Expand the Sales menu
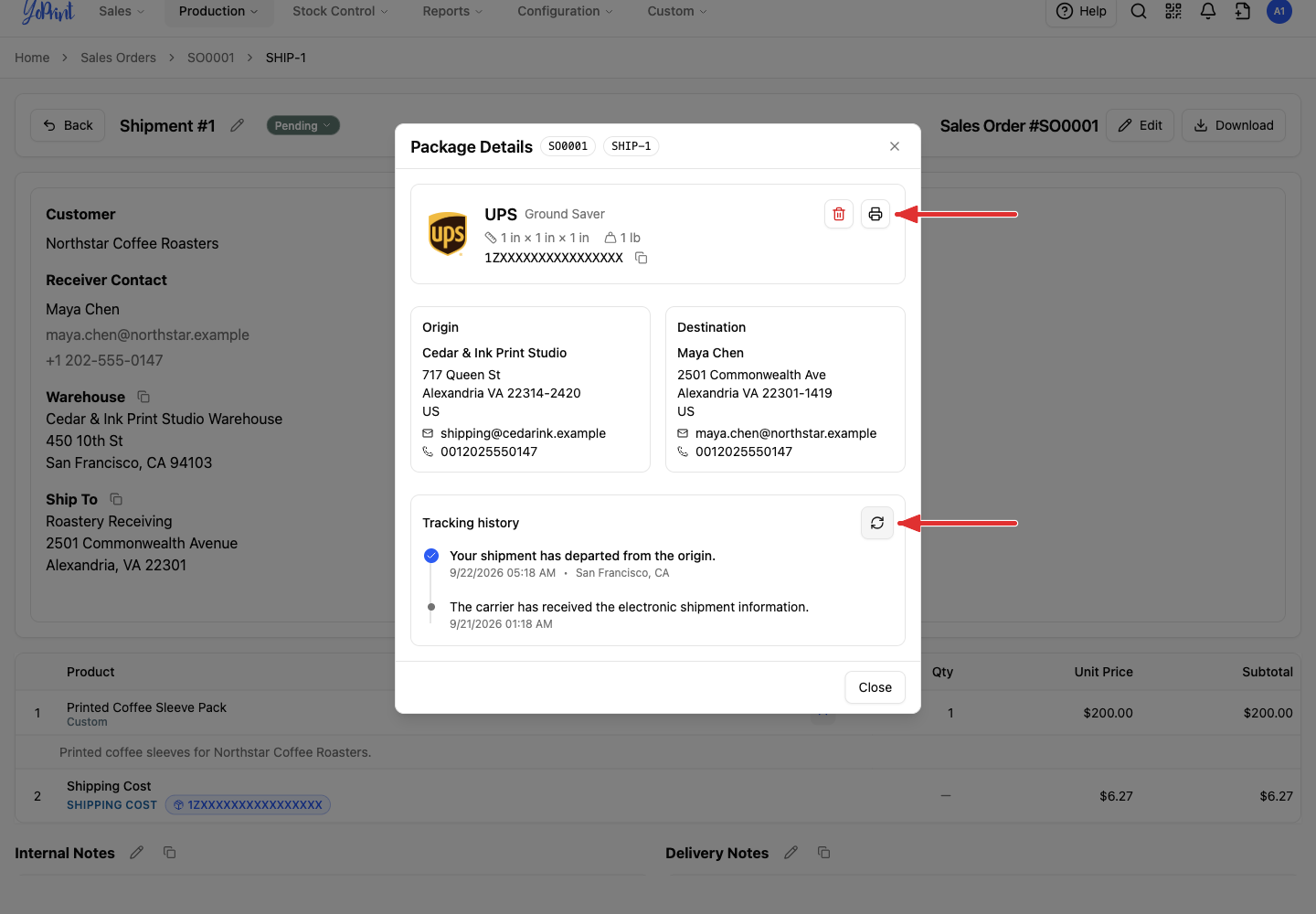Viewport: 1316px width, 914px height. tap(122, 11)
